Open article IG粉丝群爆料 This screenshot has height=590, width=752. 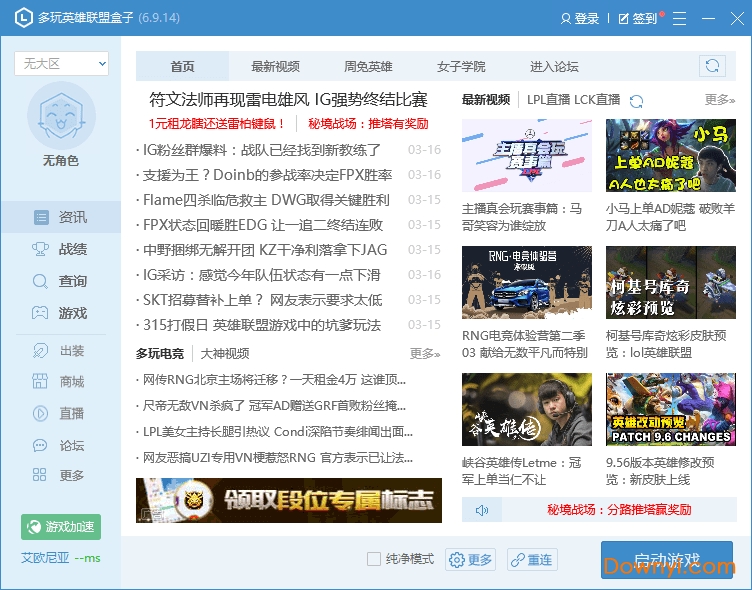pos(262,150)
